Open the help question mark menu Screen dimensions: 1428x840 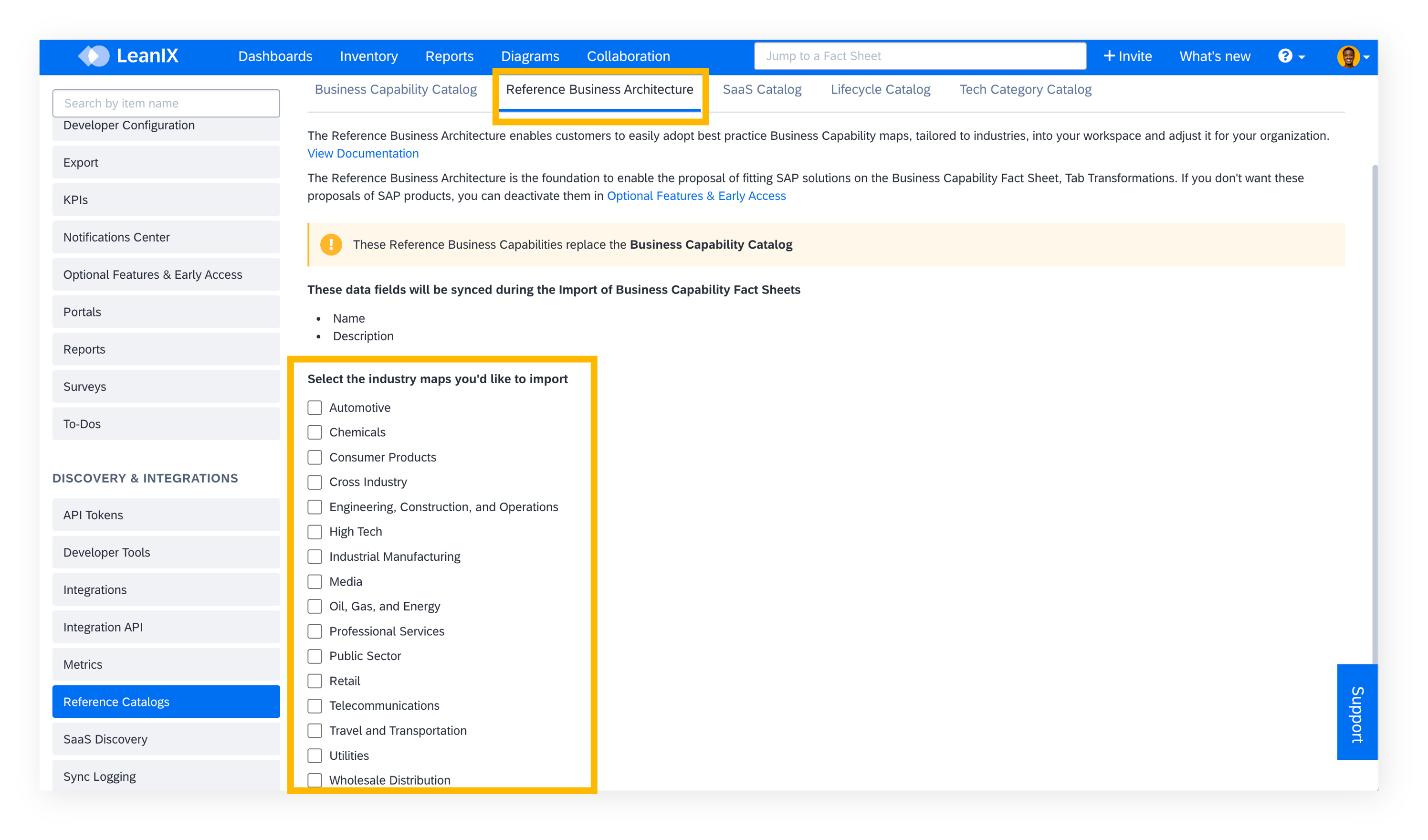point(1291,56)
